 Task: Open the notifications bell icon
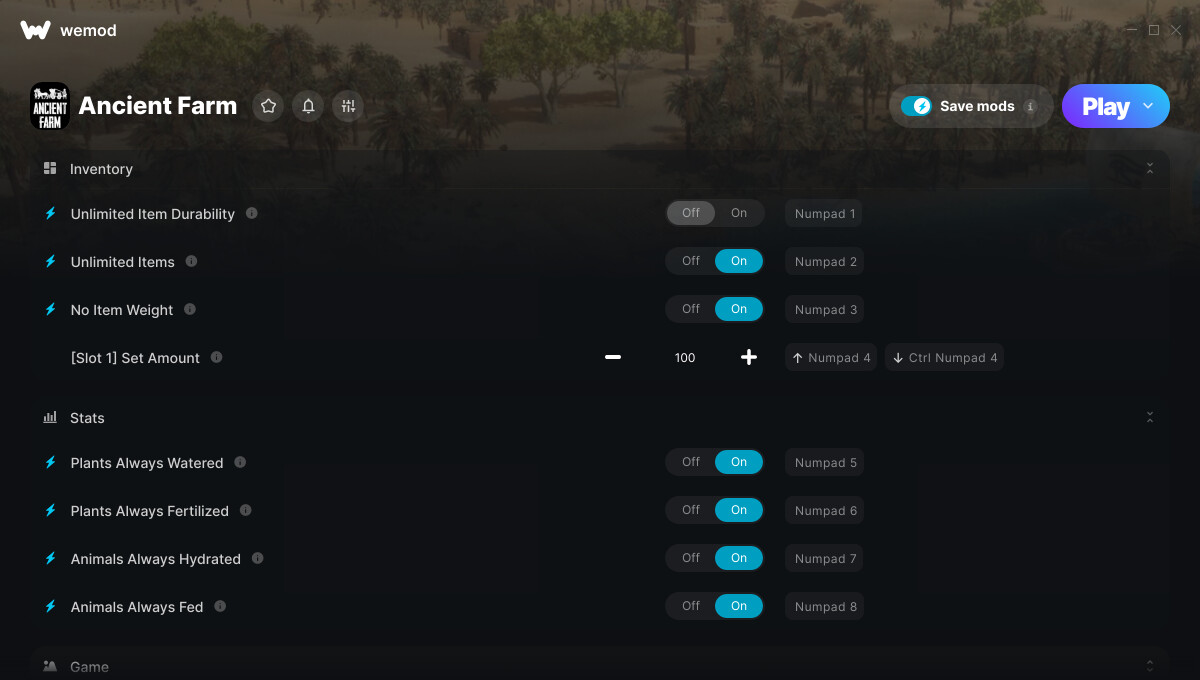(308, 106)
